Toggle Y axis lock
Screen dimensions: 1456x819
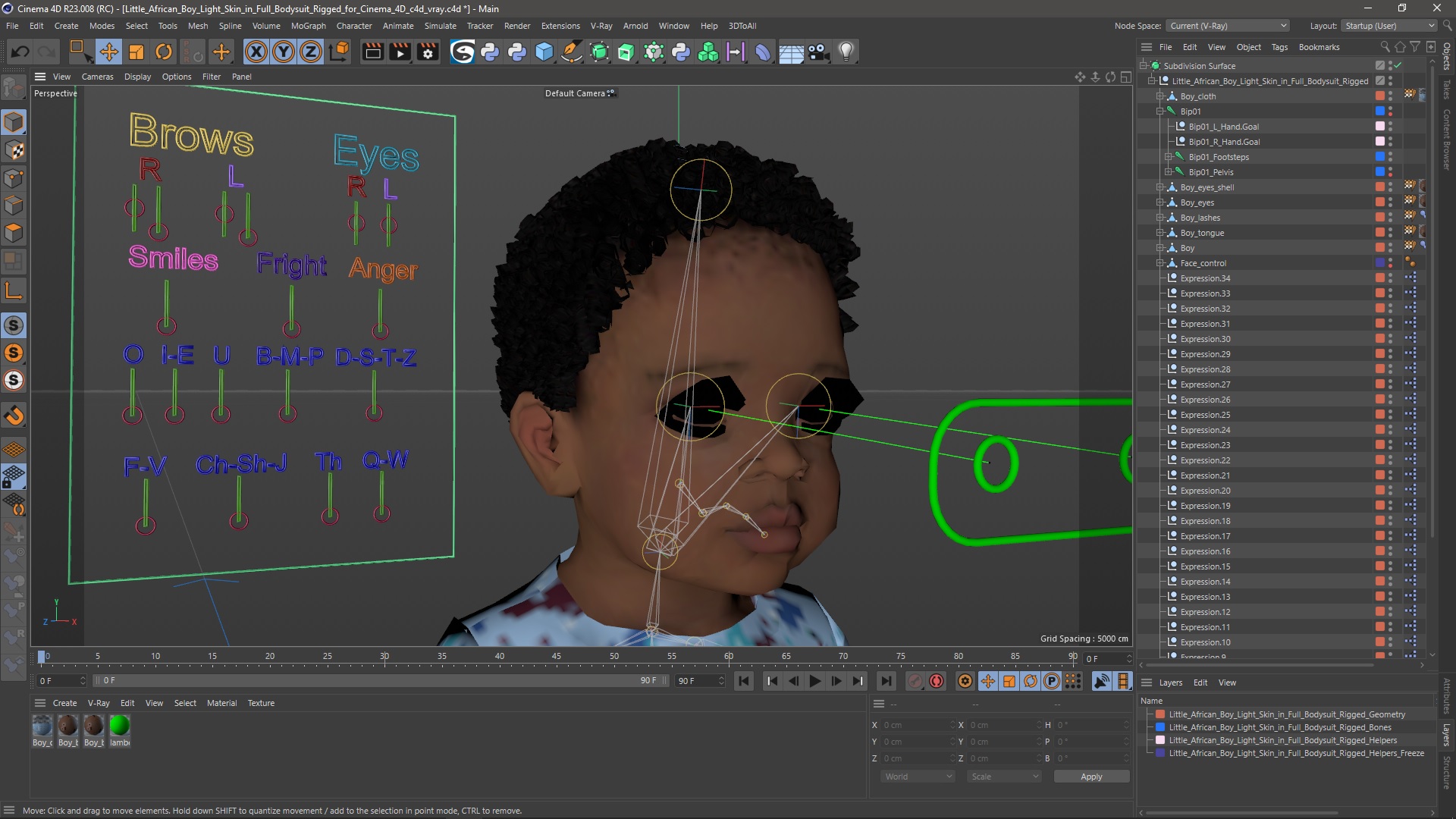pos(284,52)
